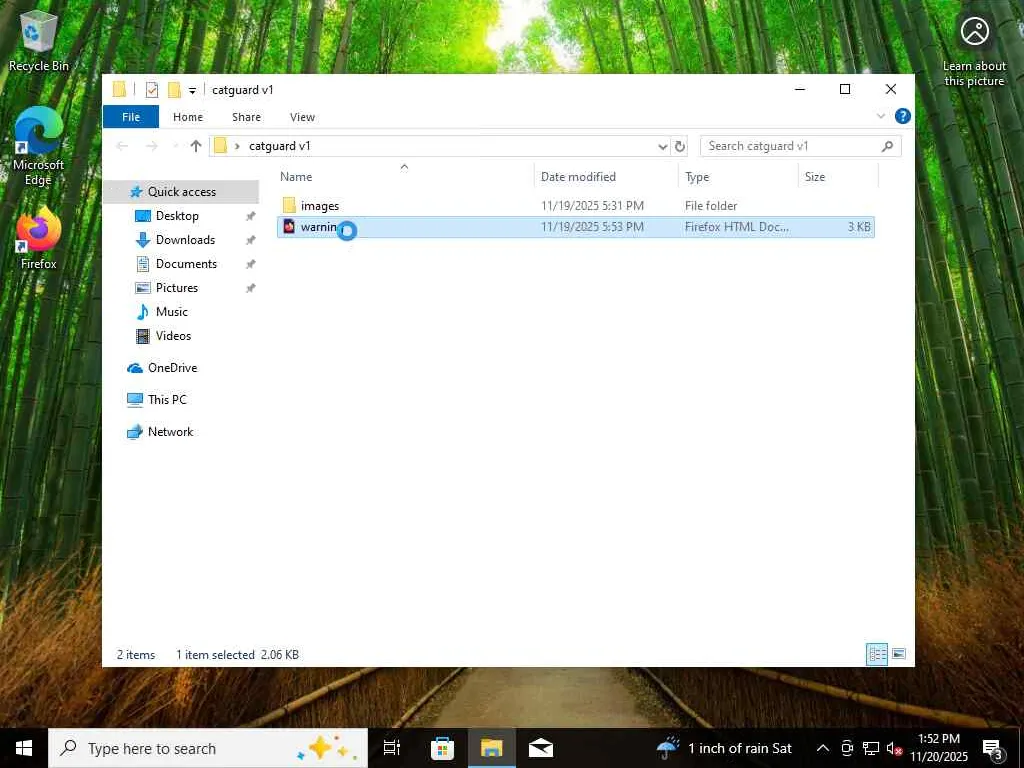Open the Firefox desktop shortcut
Image resolution: width=1024 pixels, height=768 pixels.
coord(39,238)
